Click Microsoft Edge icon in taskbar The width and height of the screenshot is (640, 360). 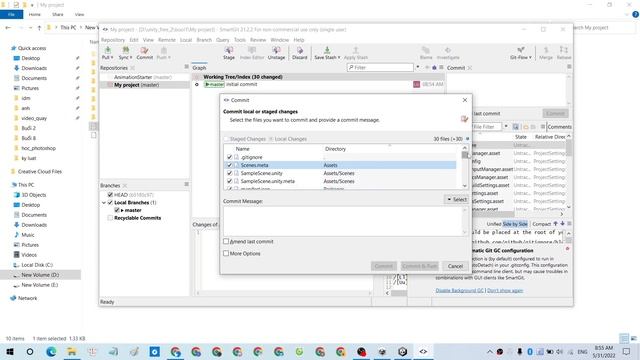51,351
